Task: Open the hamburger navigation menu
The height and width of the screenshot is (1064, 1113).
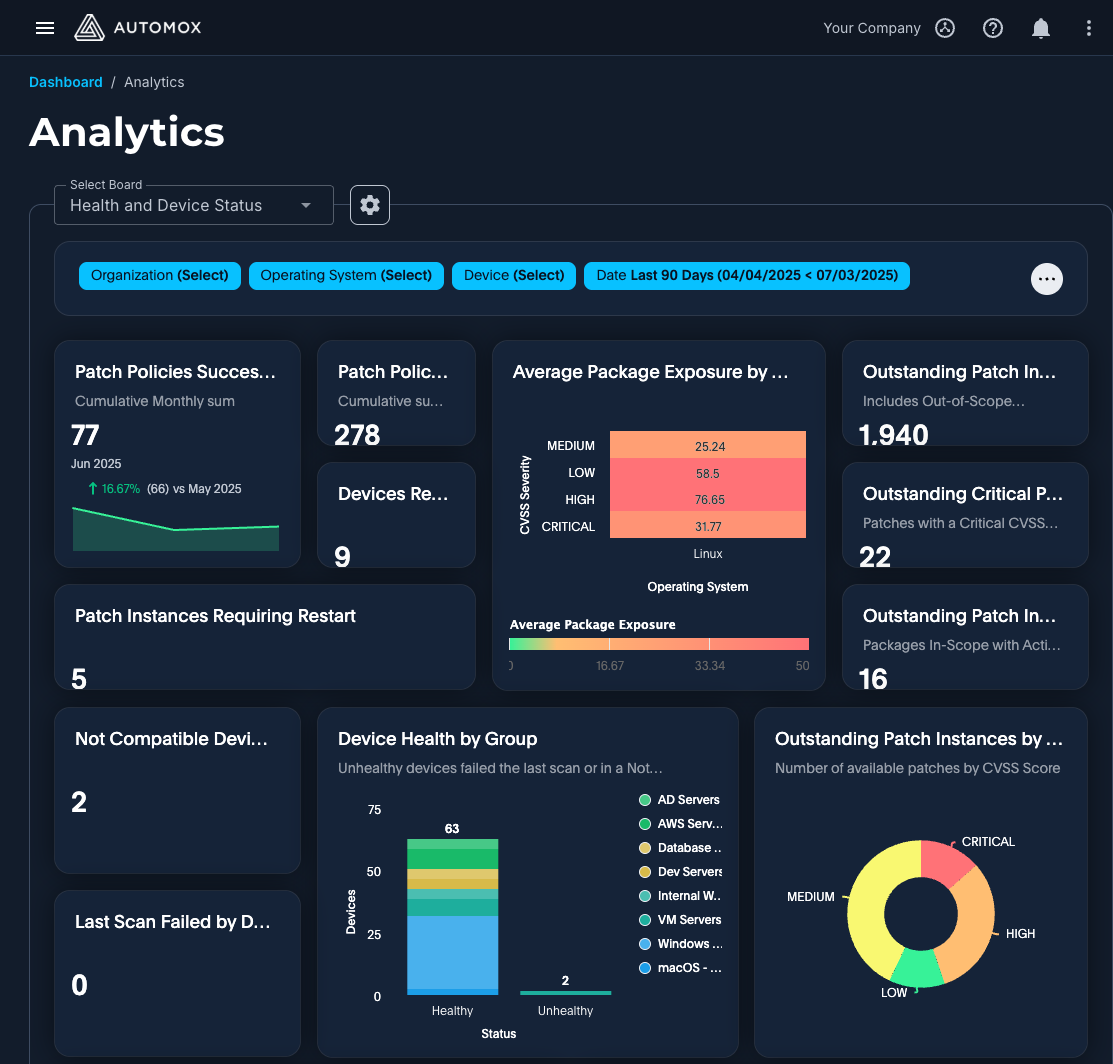Action: 45,28
